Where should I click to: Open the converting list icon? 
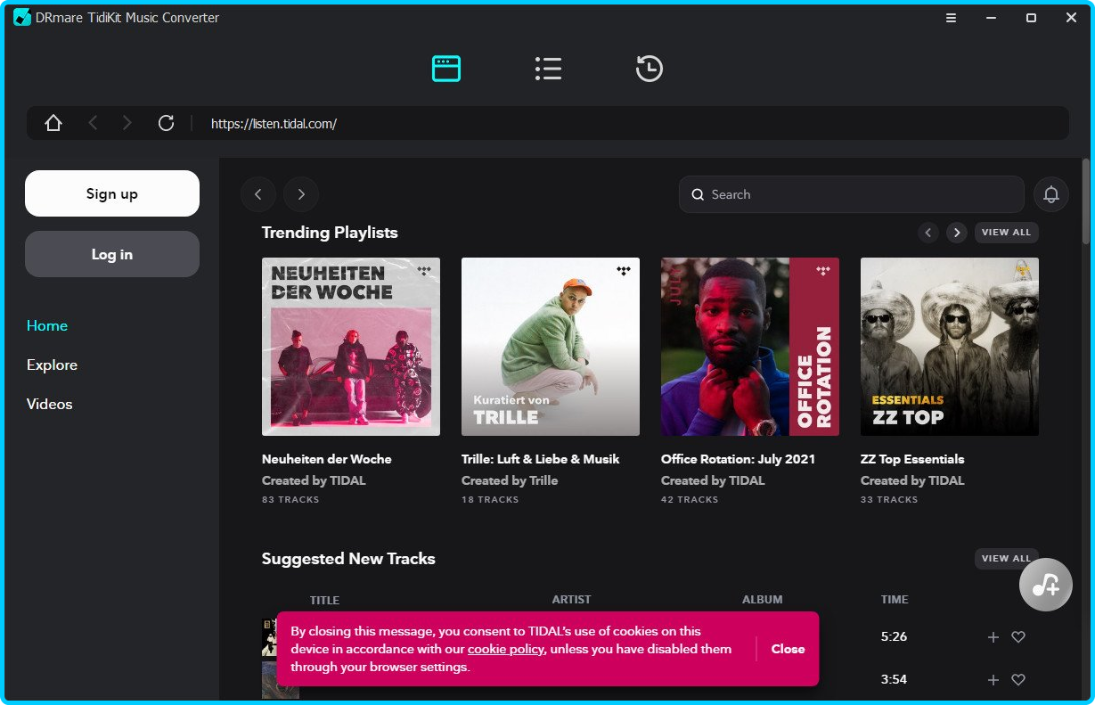(548, 68)
